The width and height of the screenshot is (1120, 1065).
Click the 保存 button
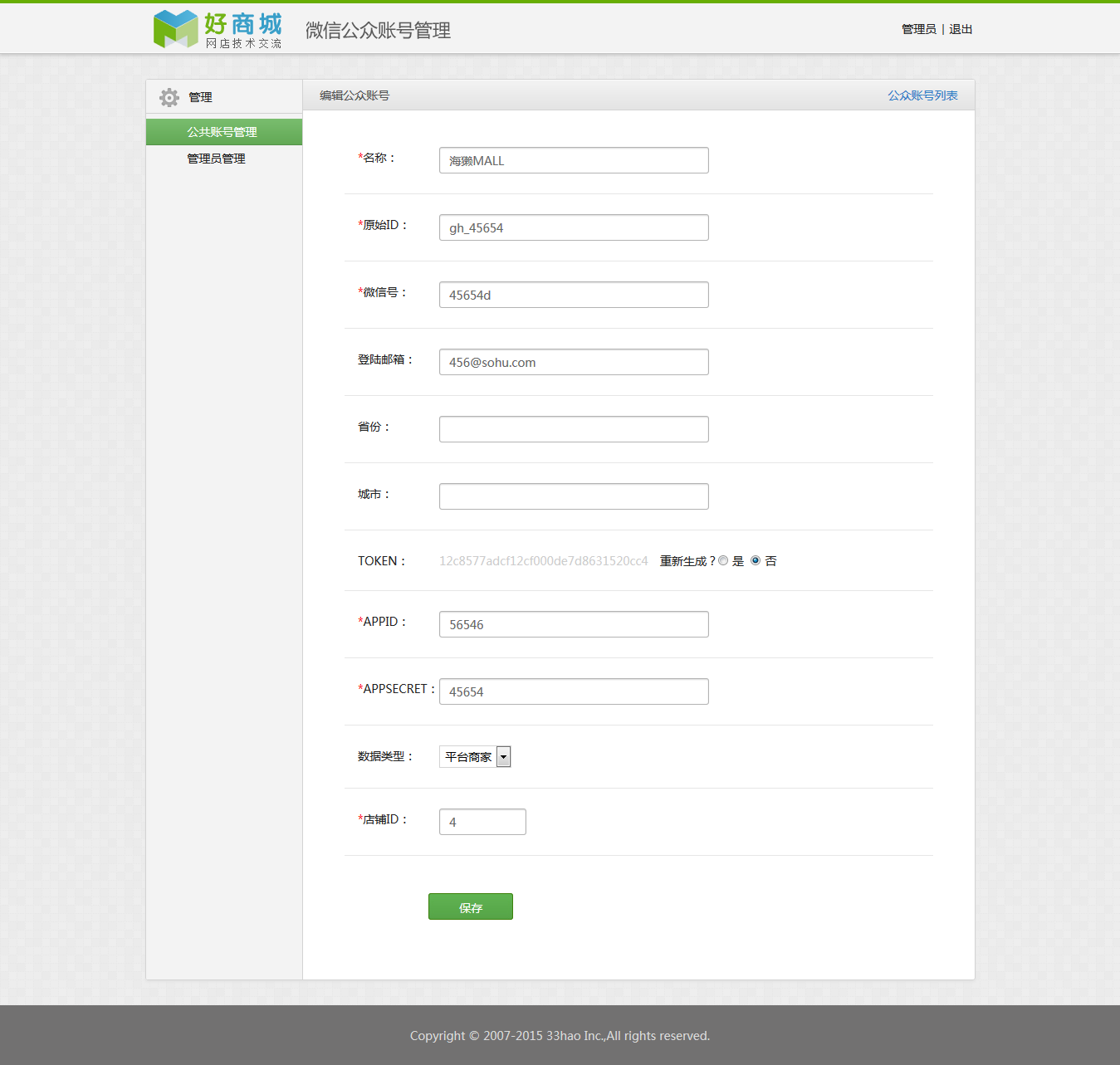click(x=471, y=906)
